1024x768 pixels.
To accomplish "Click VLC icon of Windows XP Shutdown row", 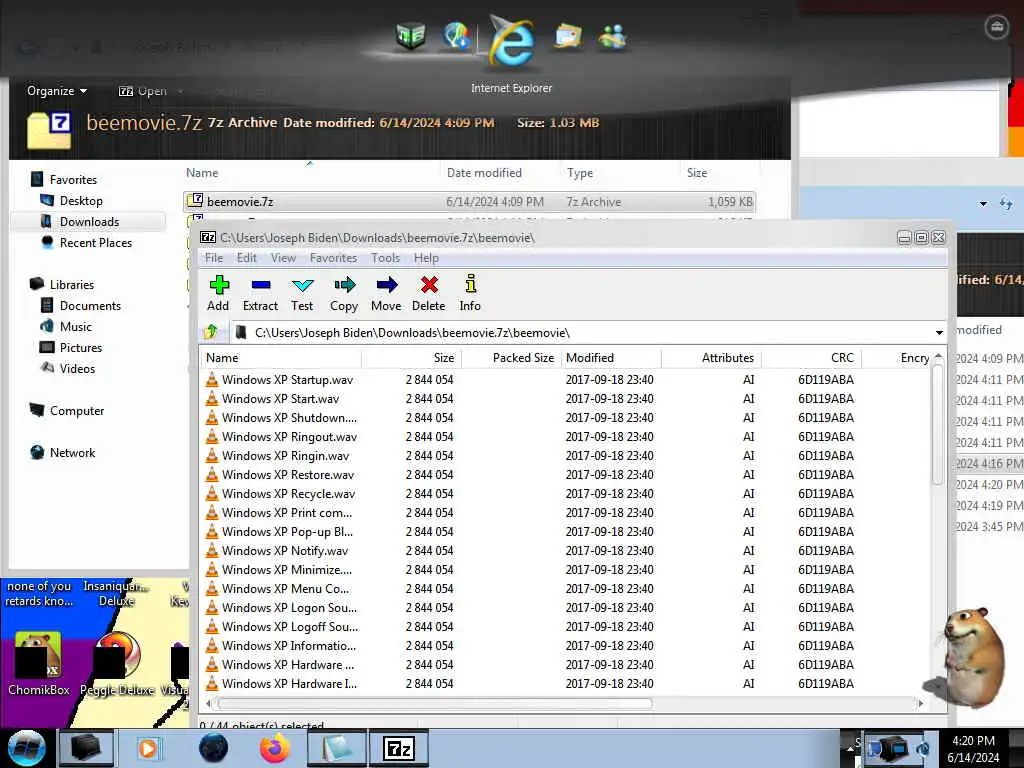I will point(212,417).
